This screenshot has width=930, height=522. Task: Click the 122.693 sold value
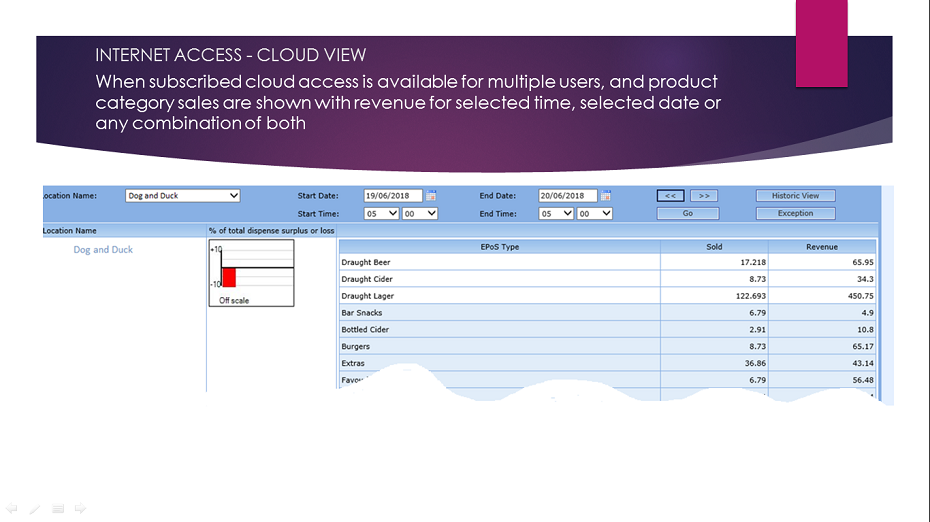click(x=751, y=296)
